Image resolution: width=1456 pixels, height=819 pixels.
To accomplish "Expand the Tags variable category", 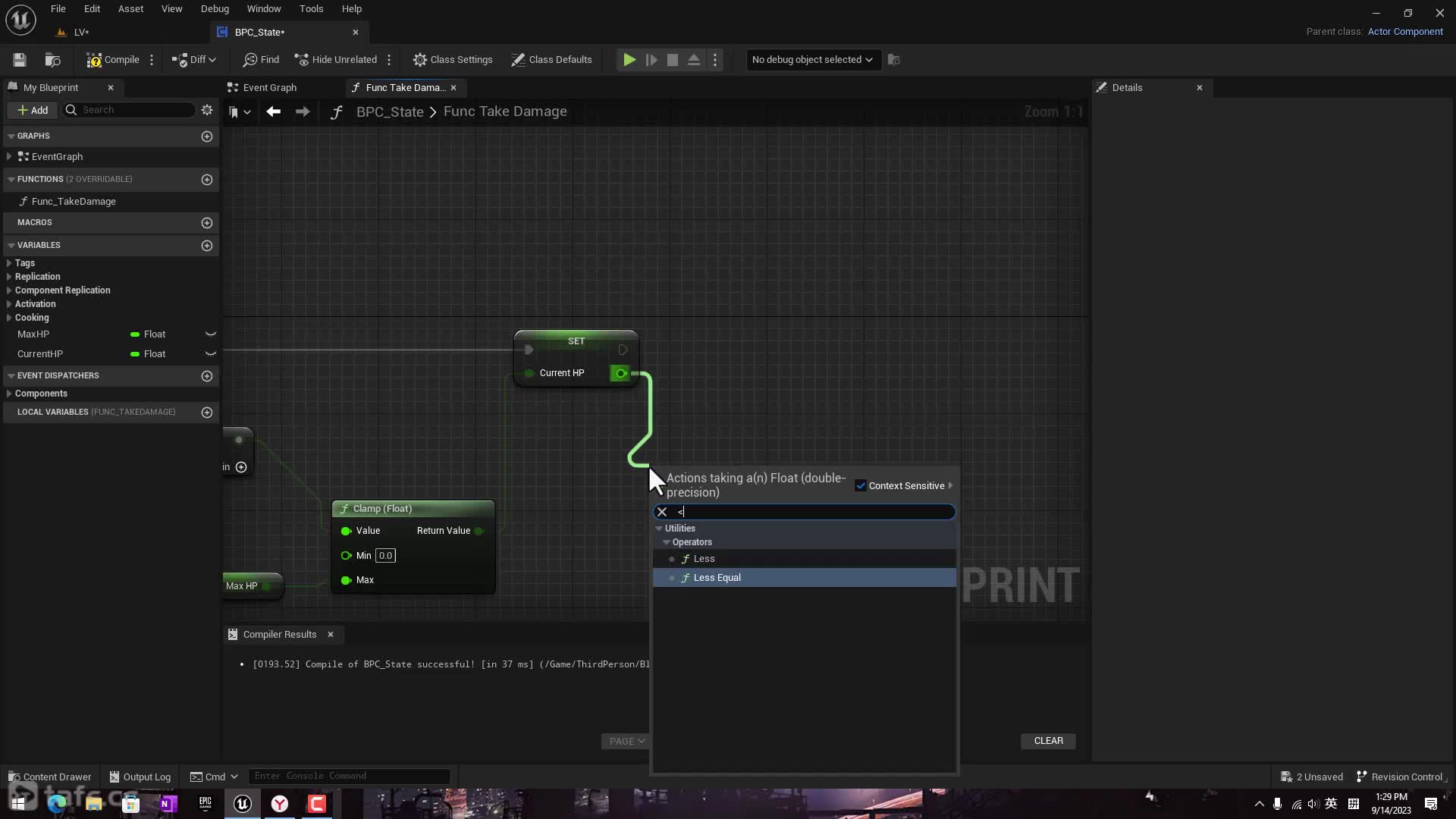I will (9, 263).
